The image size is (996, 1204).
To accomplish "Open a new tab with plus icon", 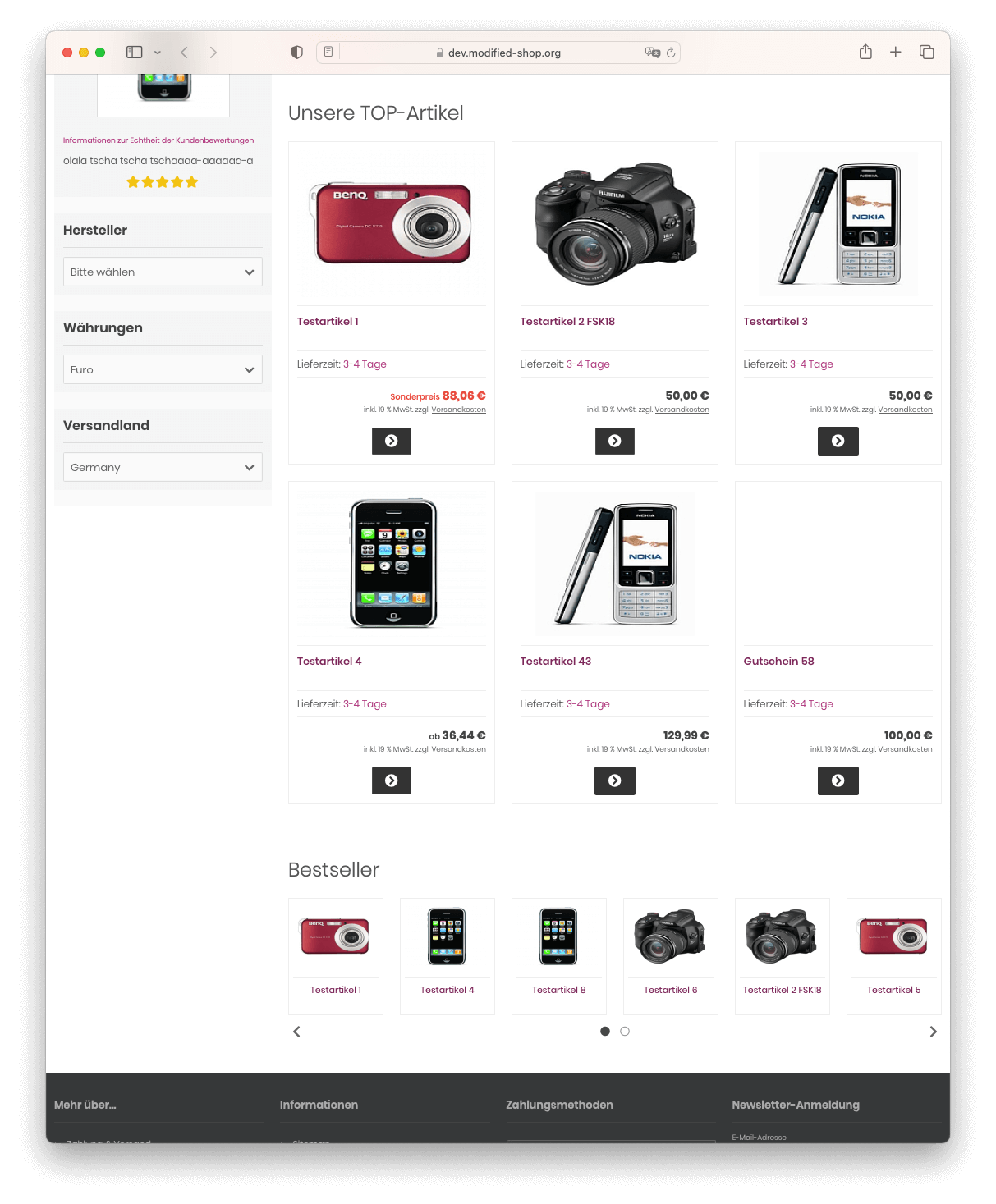I will click(x=896, y=53).
